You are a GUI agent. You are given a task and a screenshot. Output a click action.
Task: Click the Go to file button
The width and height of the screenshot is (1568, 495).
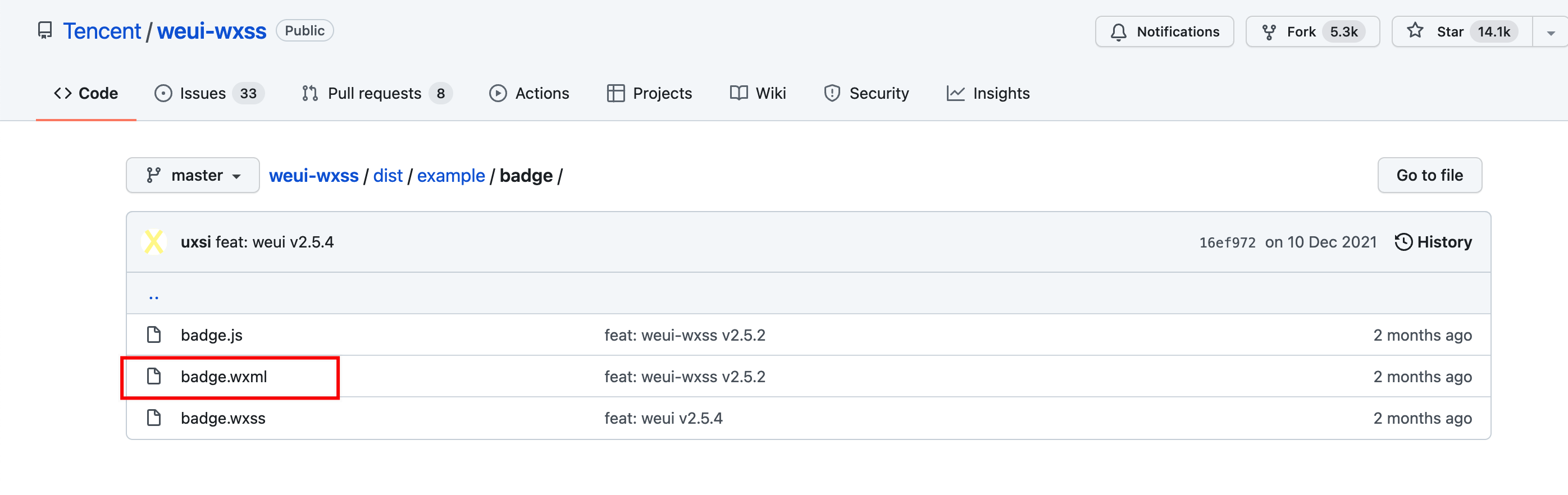1429,175
